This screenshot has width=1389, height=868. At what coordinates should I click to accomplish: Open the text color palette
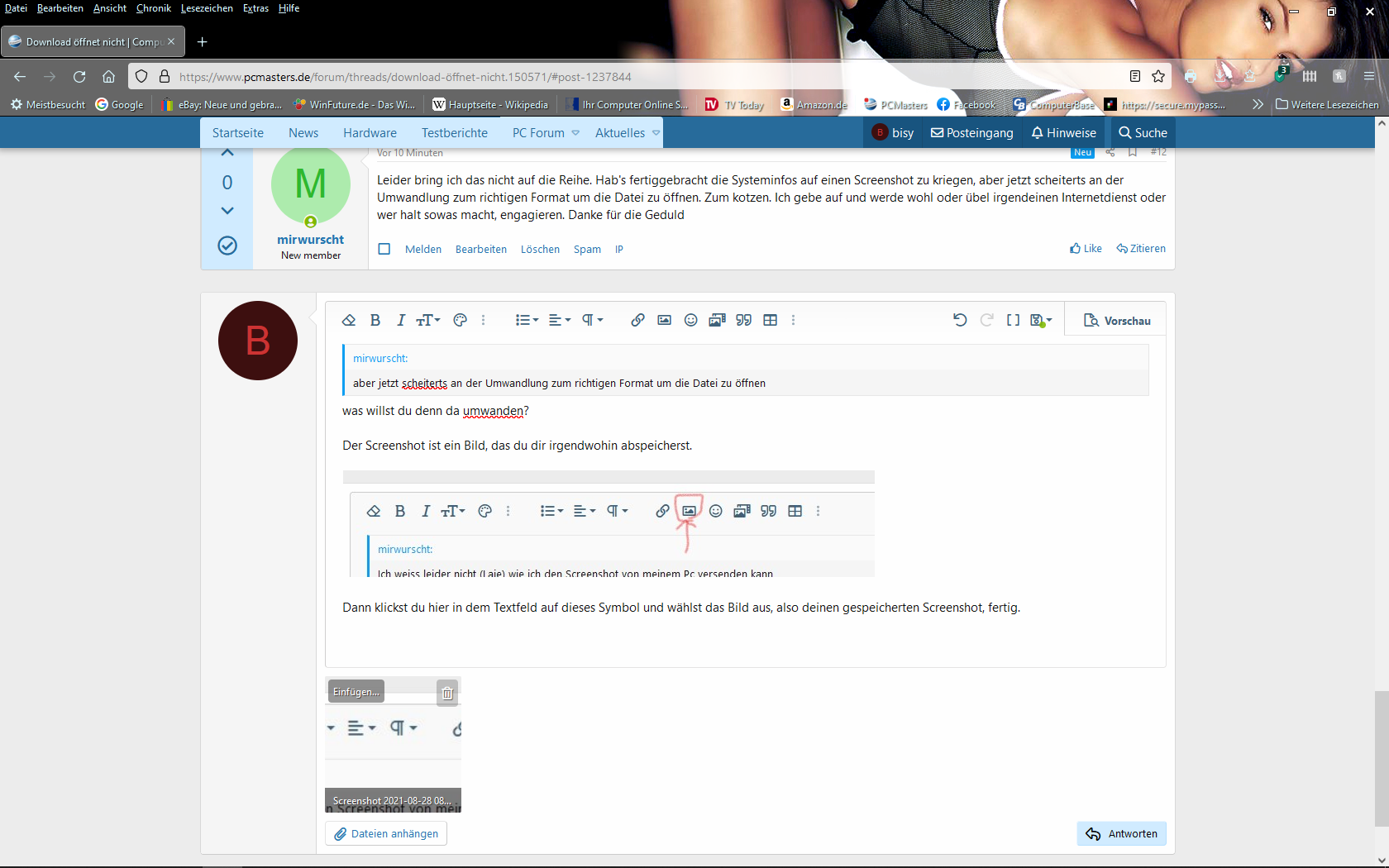click(461, 321)
